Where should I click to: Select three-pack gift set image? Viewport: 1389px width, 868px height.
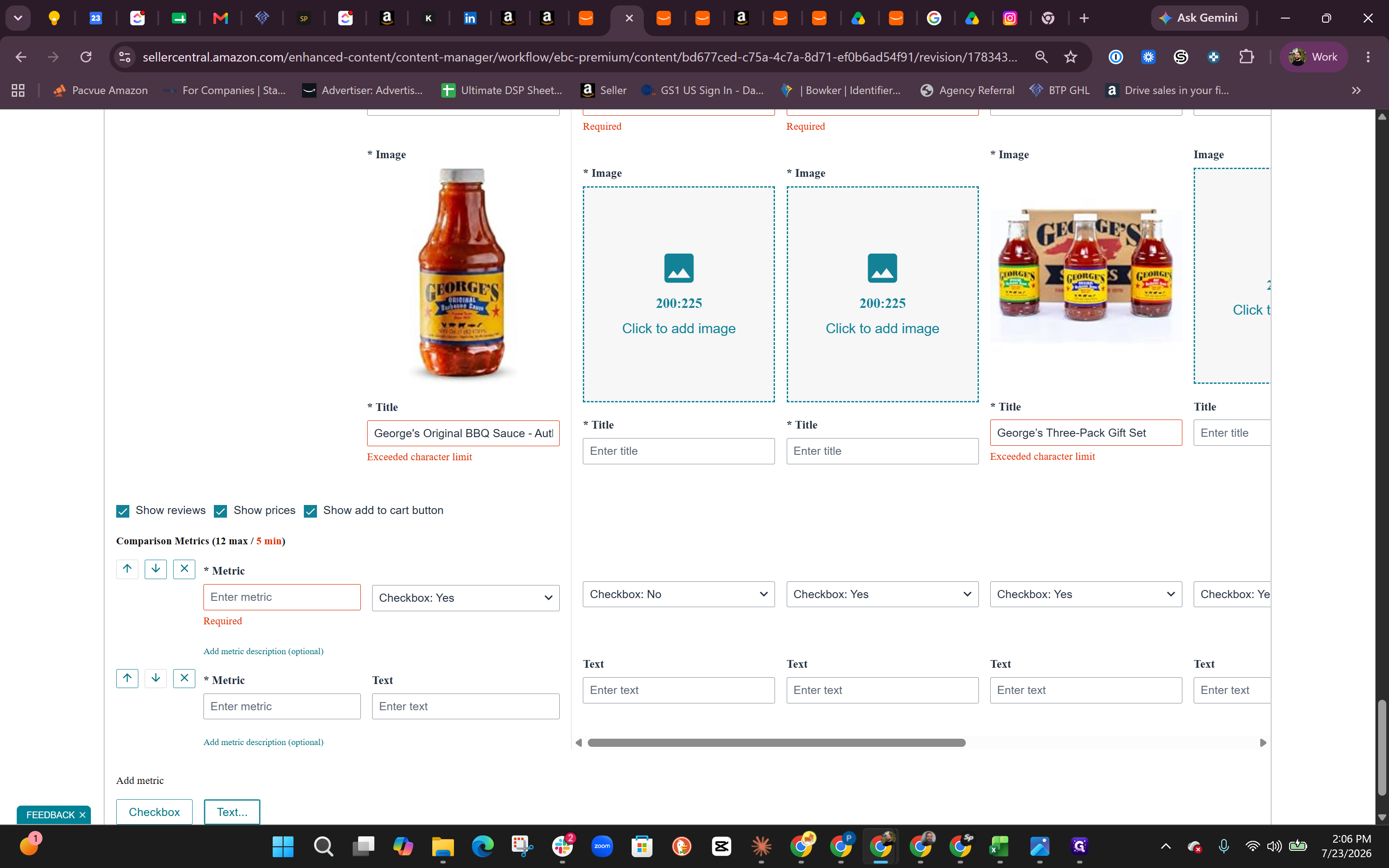pos(1085,276)
